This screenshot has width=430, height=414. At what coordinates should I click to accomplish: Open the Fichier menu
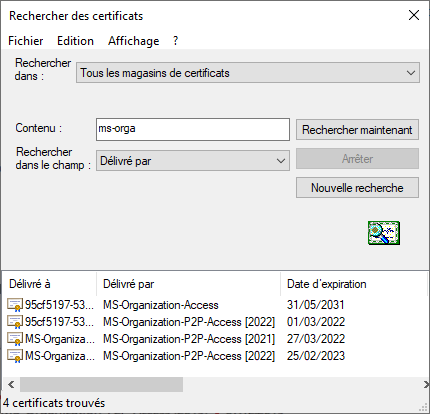coord(26,41)
